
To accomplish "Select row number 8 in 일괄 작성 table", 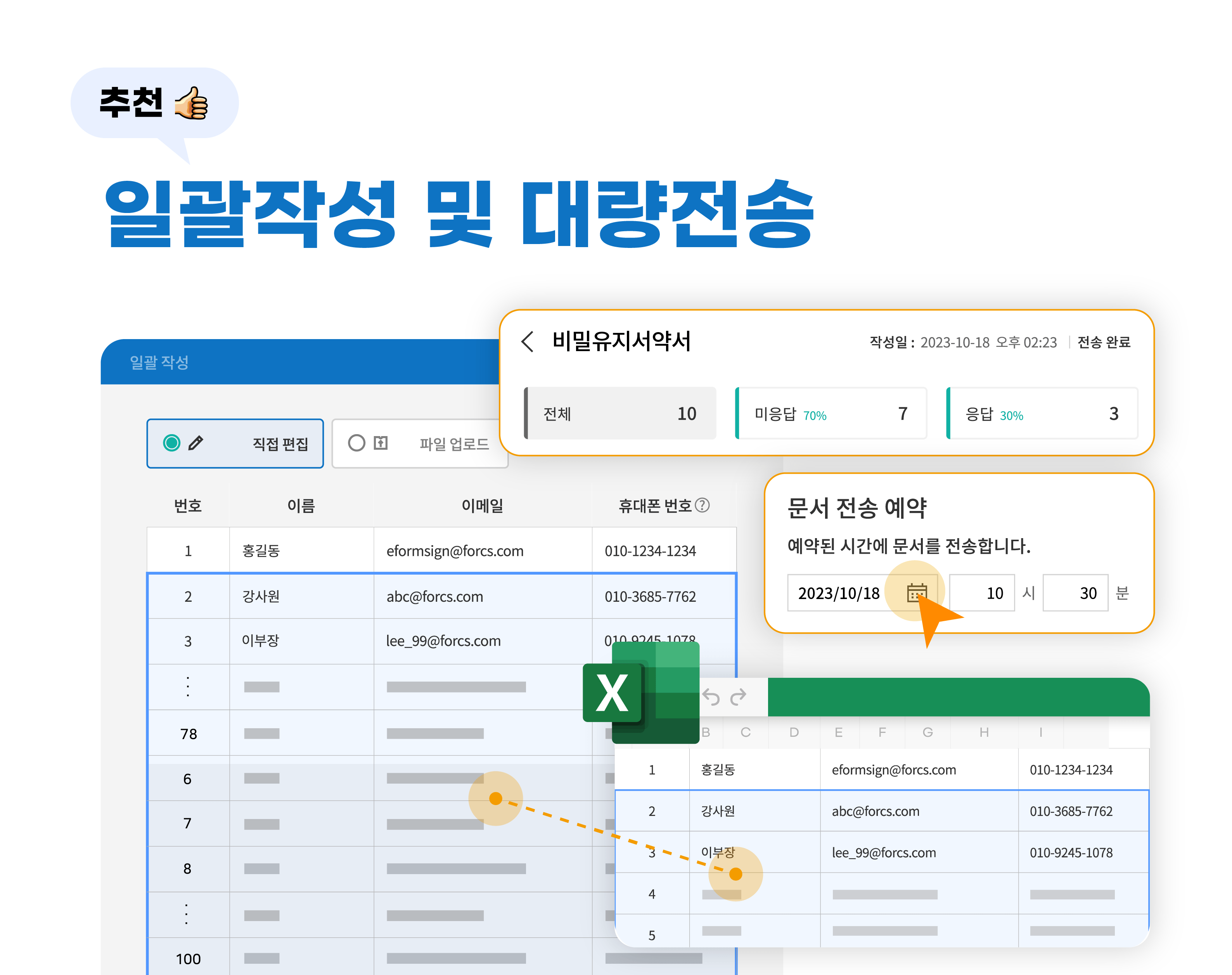I will tap(188, 868).
